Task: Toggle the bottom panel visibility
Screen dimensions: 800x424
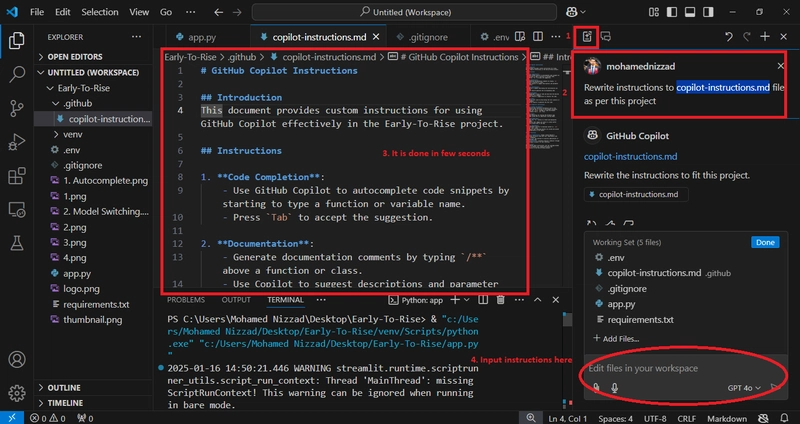Action: [x=690, y=12]
